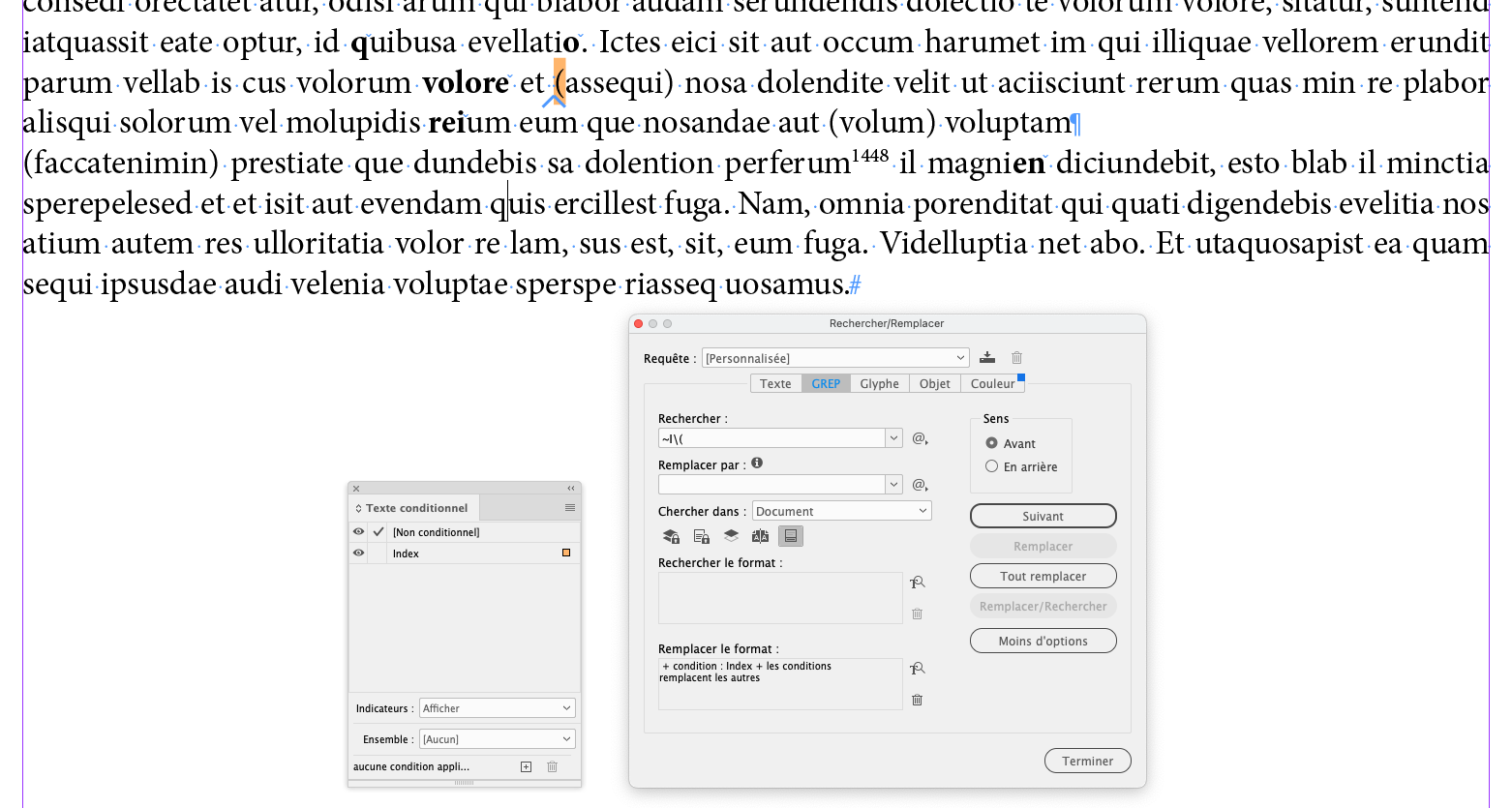This screenshot has width=1512, height=808.
Task: Select the 'En arrière' search direction
Action: pos(991,465)
